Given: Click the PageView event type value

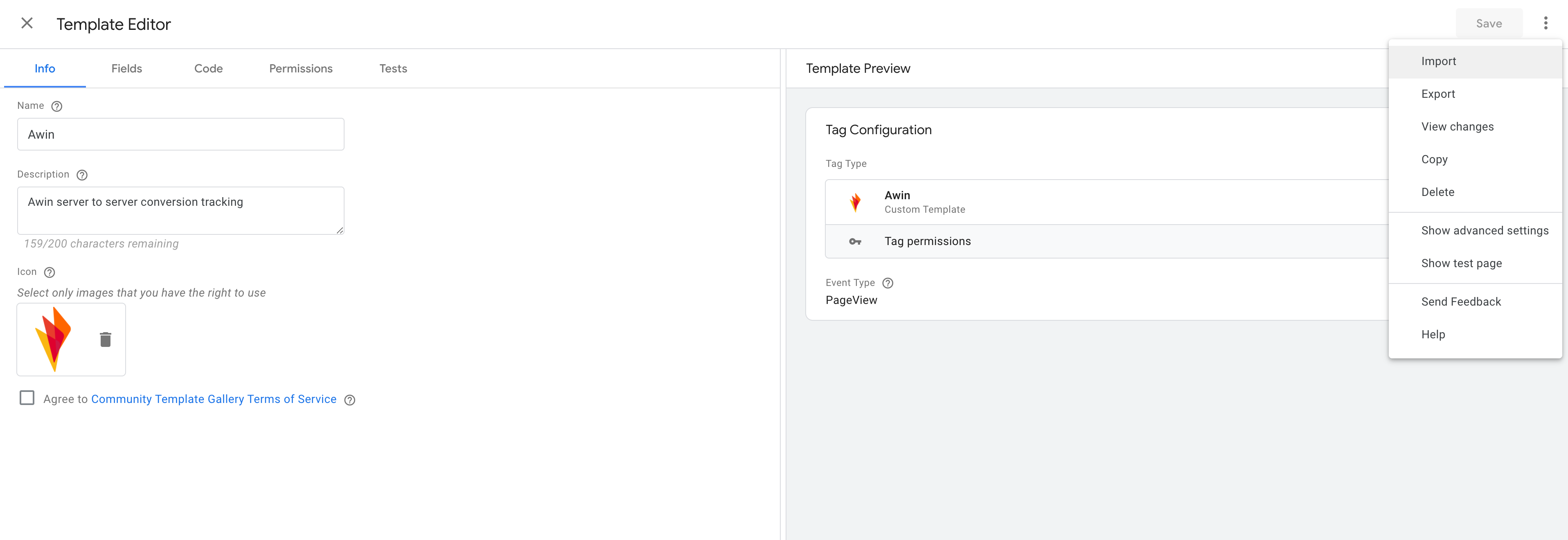Looking at the screenshot, I should pos(851,301).
